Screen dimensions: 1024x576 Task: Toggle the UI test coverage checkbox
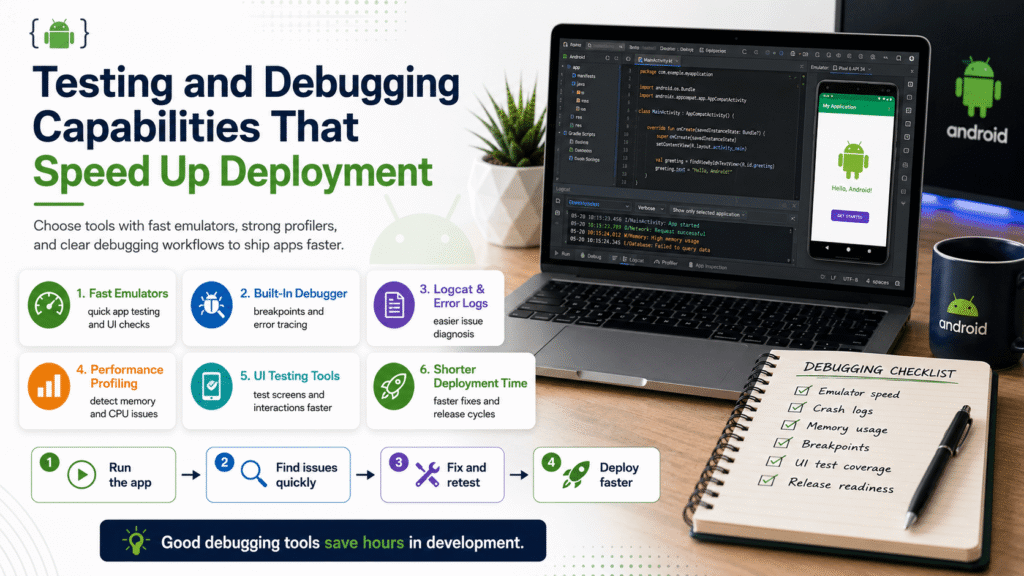[775, 461]
